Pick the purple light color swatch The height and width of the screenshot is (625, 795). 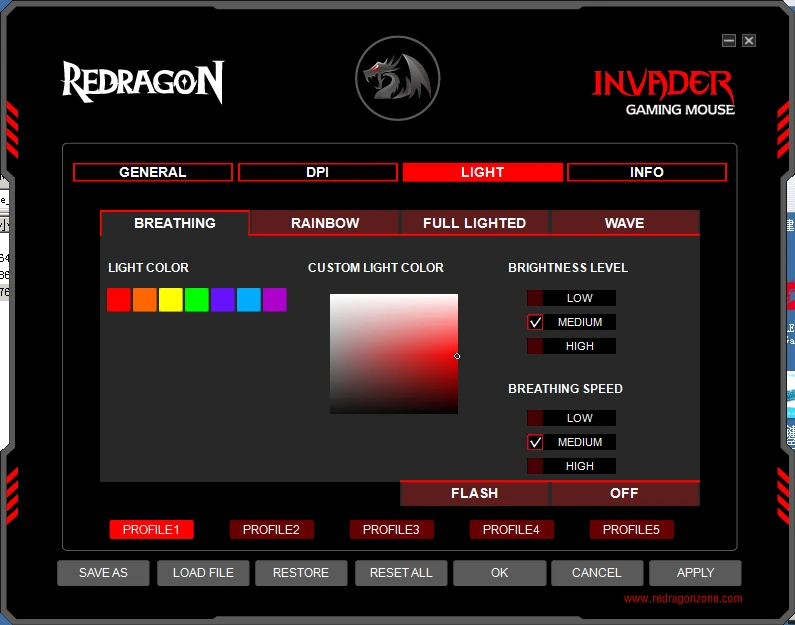point(275,300)
